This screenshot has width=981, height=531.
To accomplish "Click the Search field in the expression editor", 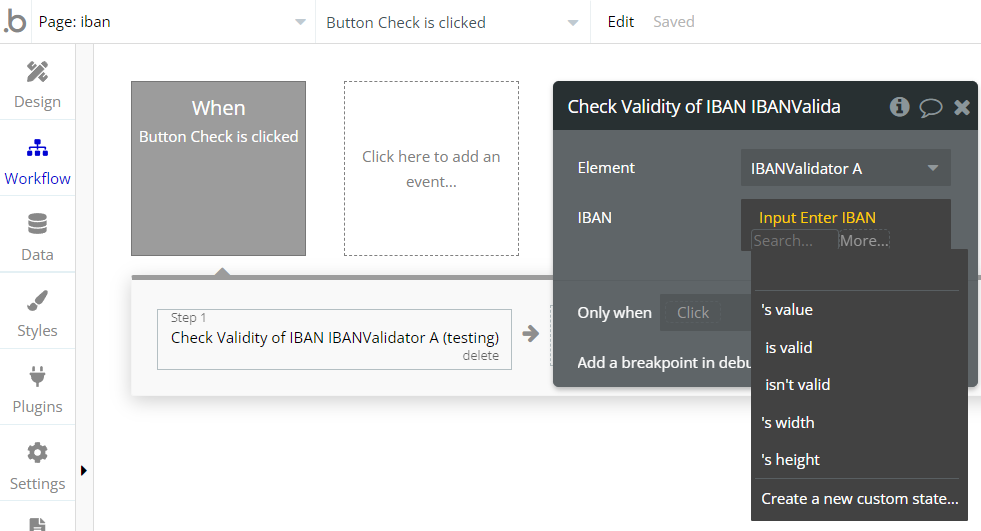I will [794, 241].
